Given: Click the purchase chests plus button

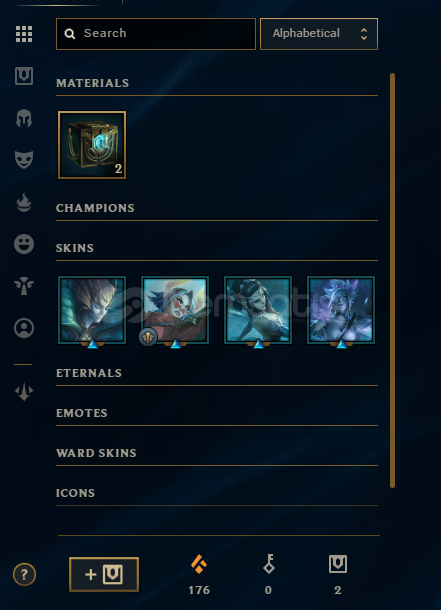Looking at the screenshot, I should pos(104,574).
